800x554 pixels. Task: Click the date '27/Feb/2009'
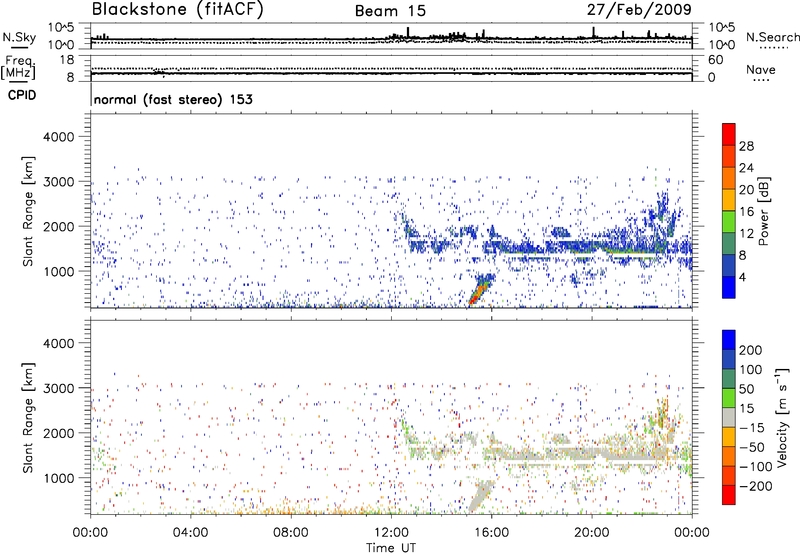coord(639,9)
